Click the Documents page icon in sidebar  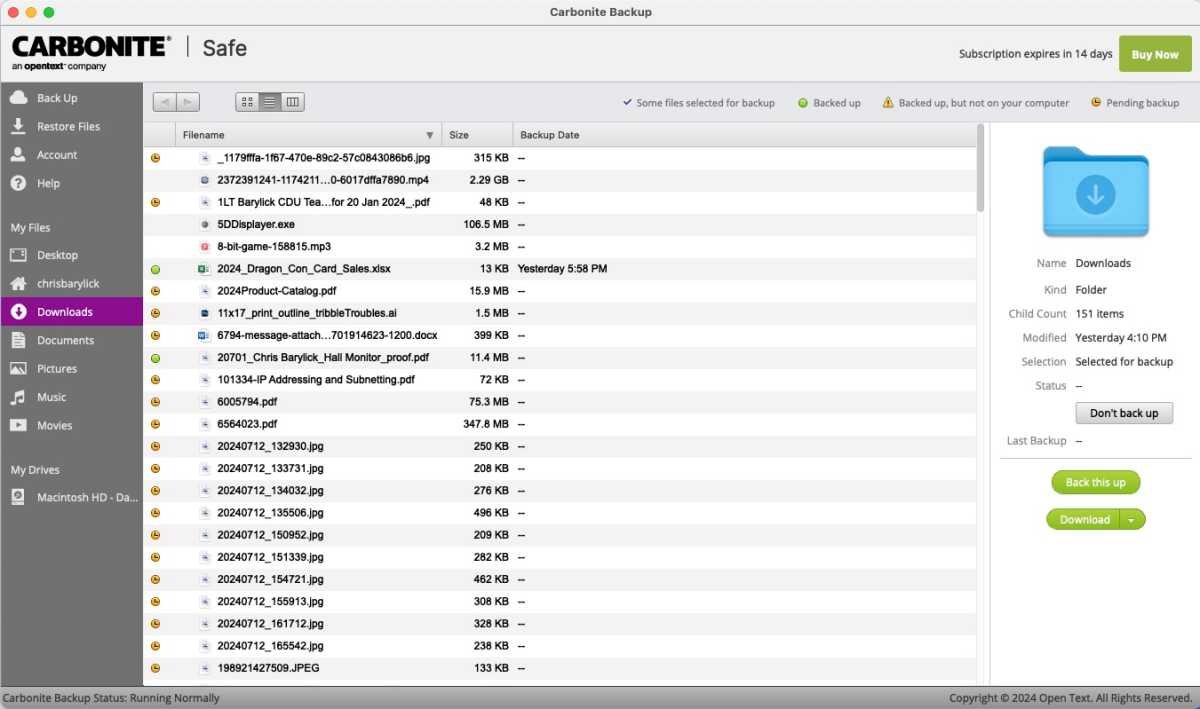click(18, 340)
